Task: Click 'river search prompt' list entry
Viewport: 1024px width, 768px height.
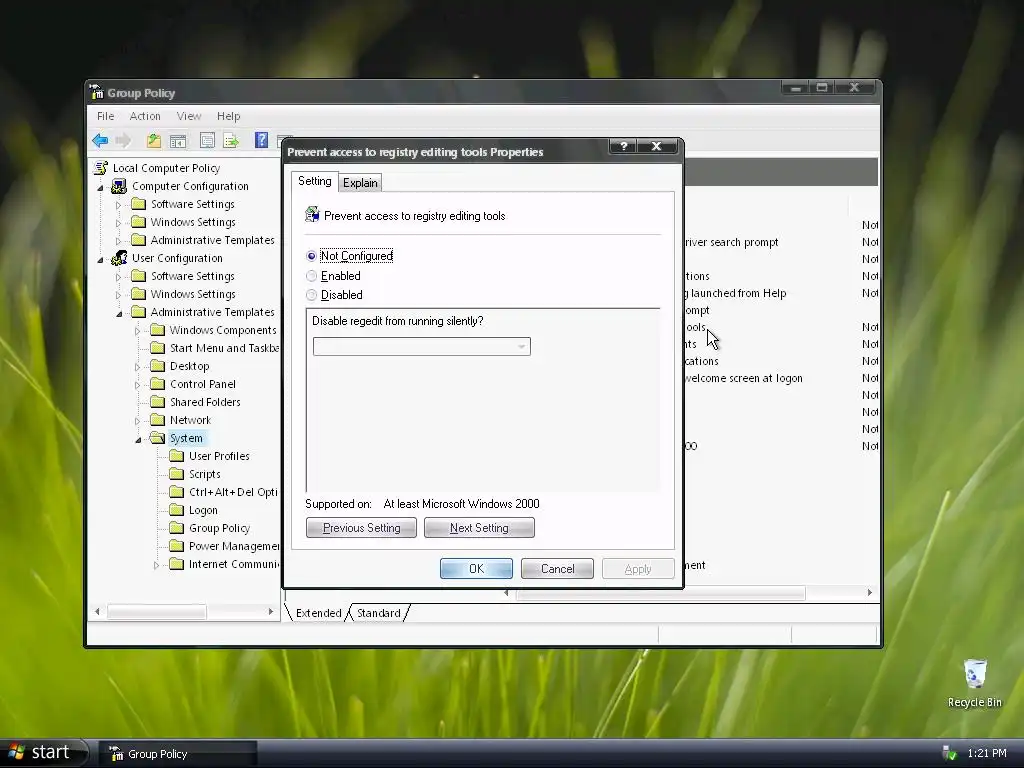Action: 731,242
